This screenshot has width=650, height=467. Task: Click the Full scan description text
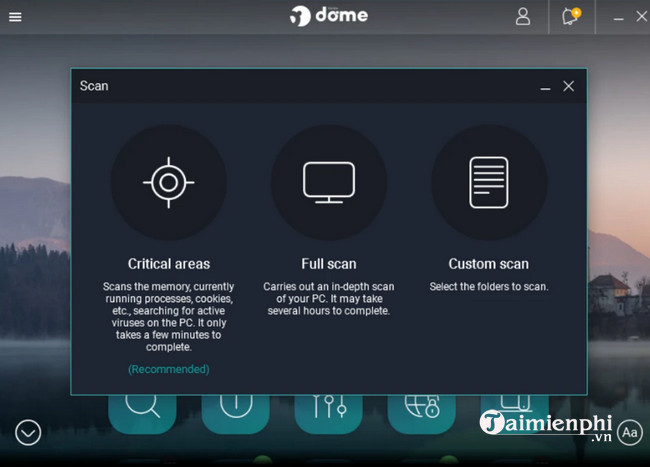click(329, 299)
